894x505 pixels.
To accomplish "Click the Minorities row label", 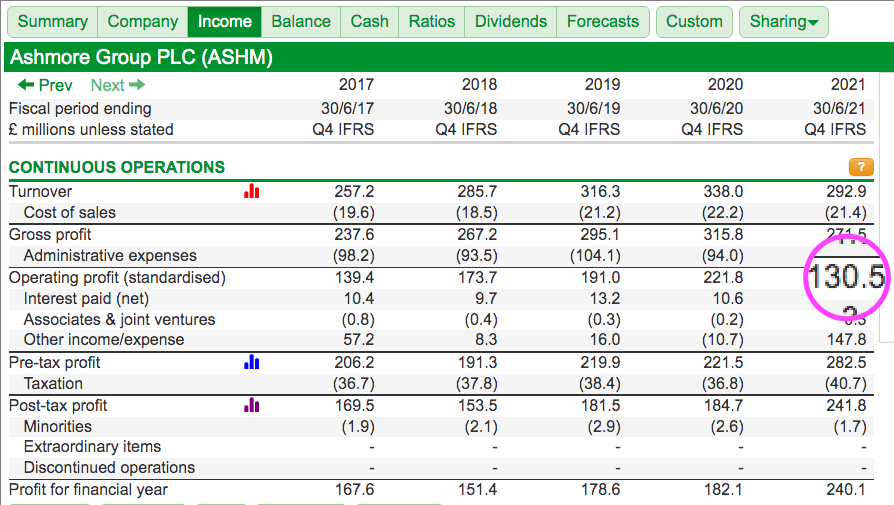I will [x=58, y=426].
